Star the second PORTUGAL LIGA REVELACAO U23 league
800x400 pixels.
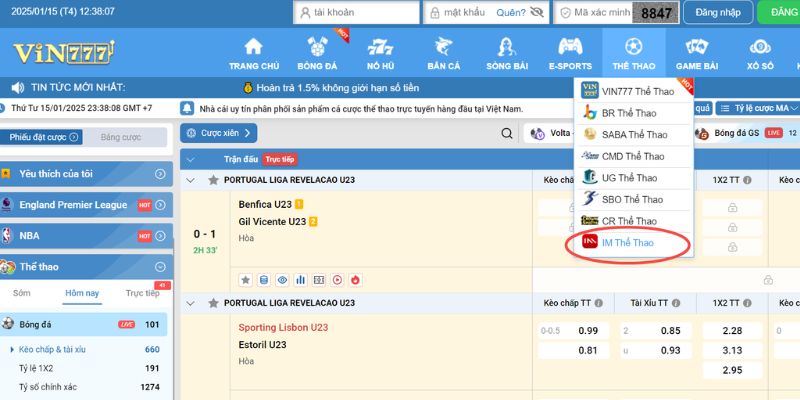point(213,303)
